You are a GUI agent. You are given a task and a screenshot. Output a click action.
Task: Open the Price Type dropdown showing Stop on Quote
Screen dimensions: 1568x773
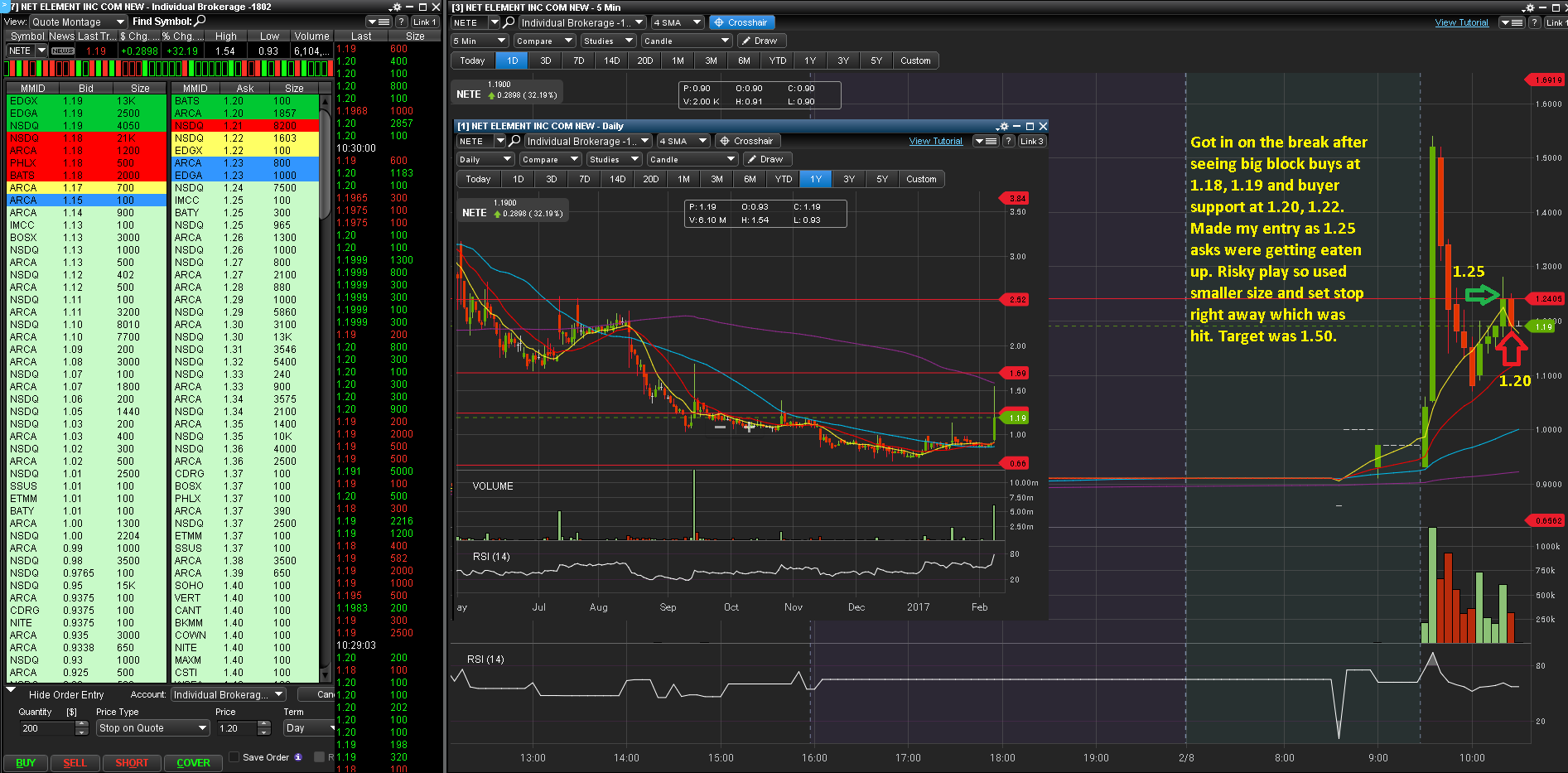click(x=153, y=728)
